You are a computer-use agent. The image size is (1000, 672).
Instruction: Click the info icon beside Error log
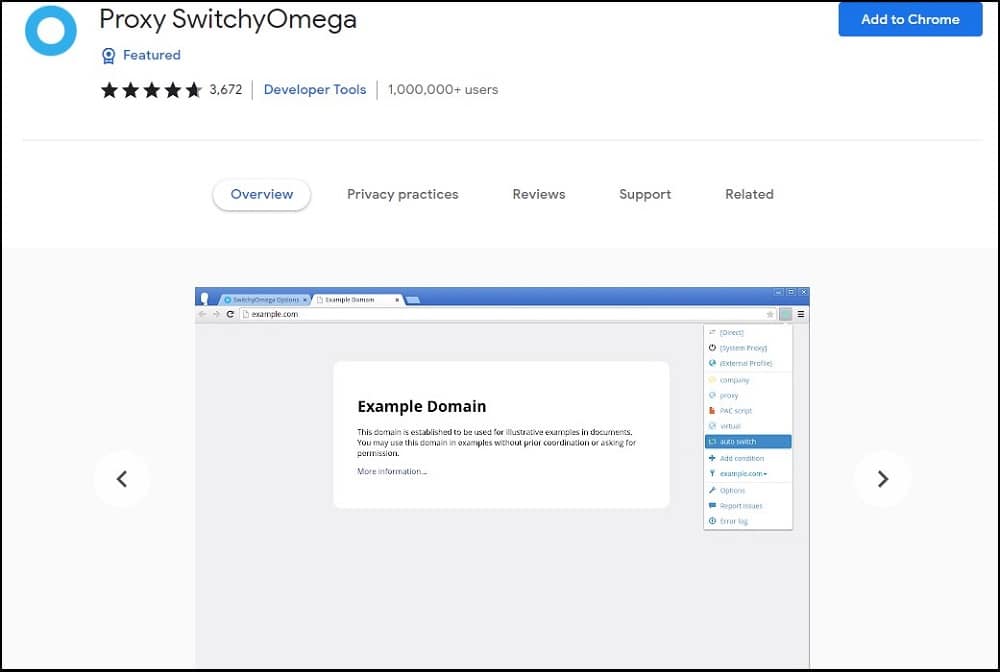coord(712,520)
